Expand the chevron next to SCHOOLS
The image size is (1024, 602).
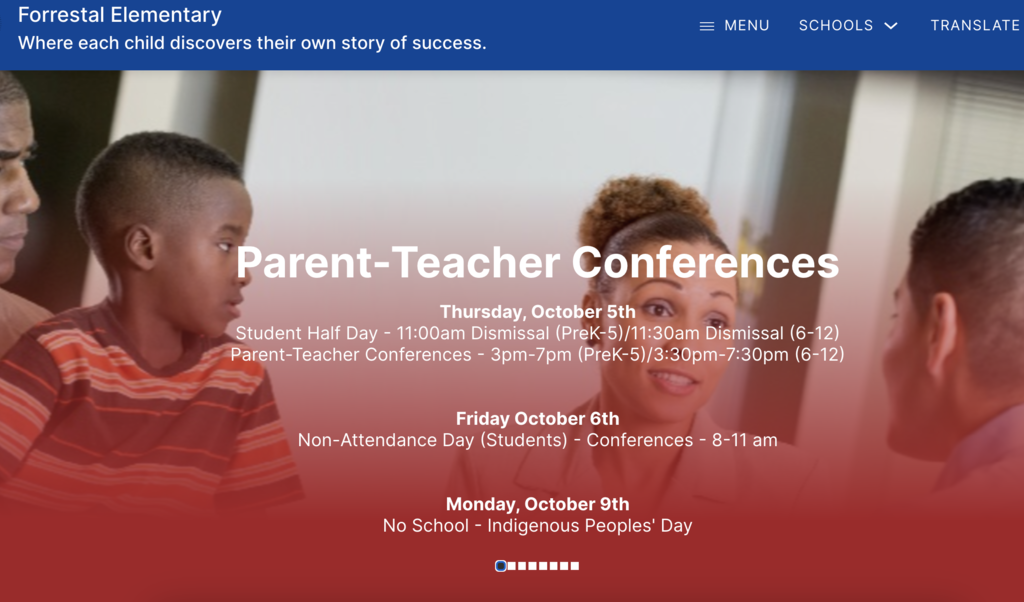coord(891,26)
